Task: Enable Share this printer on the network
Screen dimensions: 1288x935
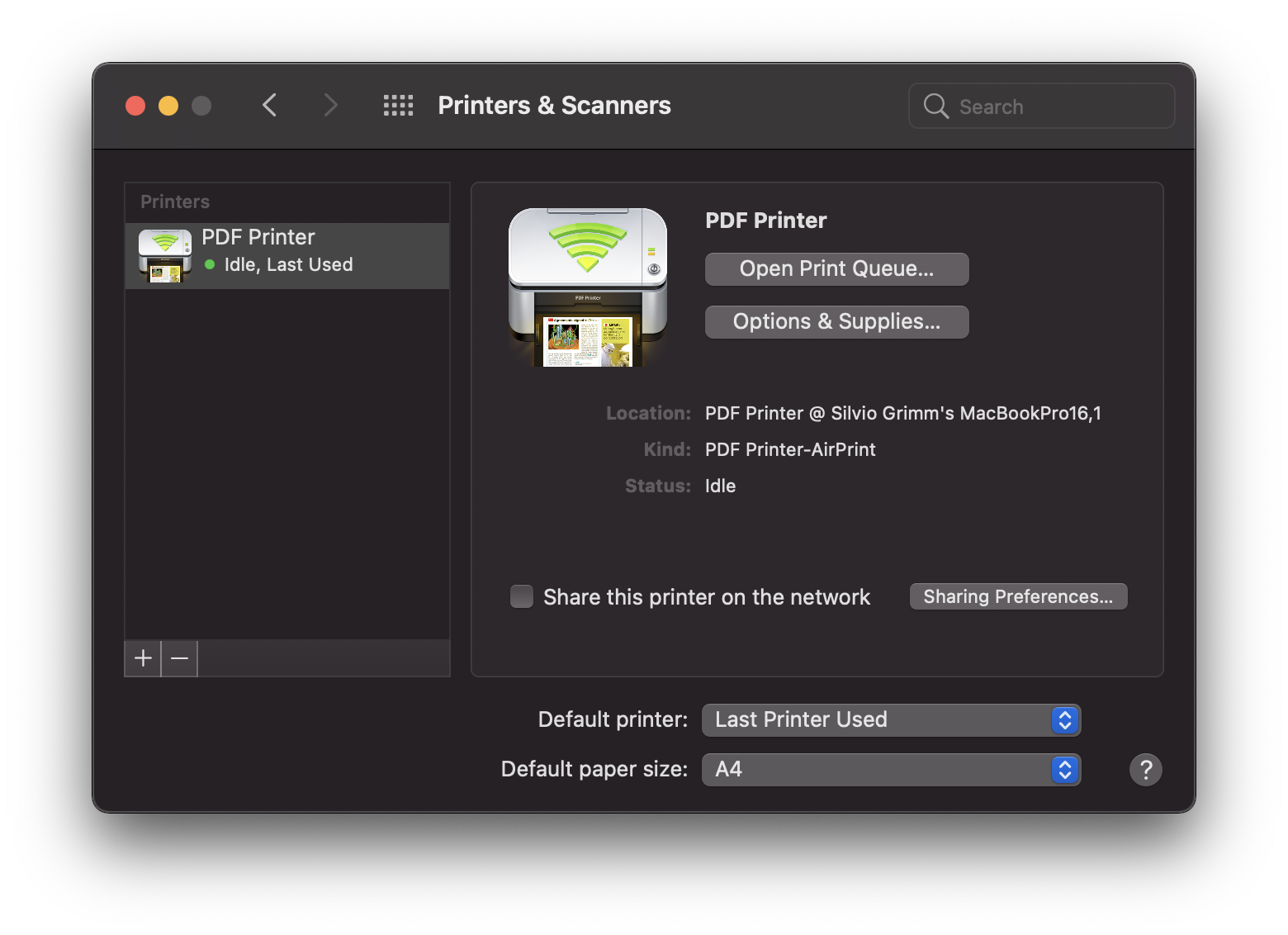Action: [522, 596]
